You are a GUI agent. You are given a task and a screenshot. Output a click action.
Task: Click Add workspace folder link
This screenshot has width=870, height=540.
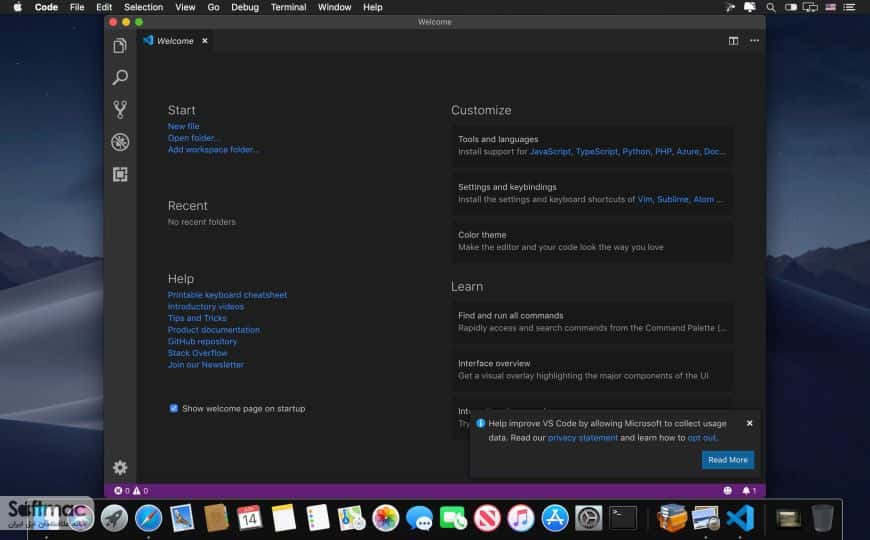pos(213,149)
